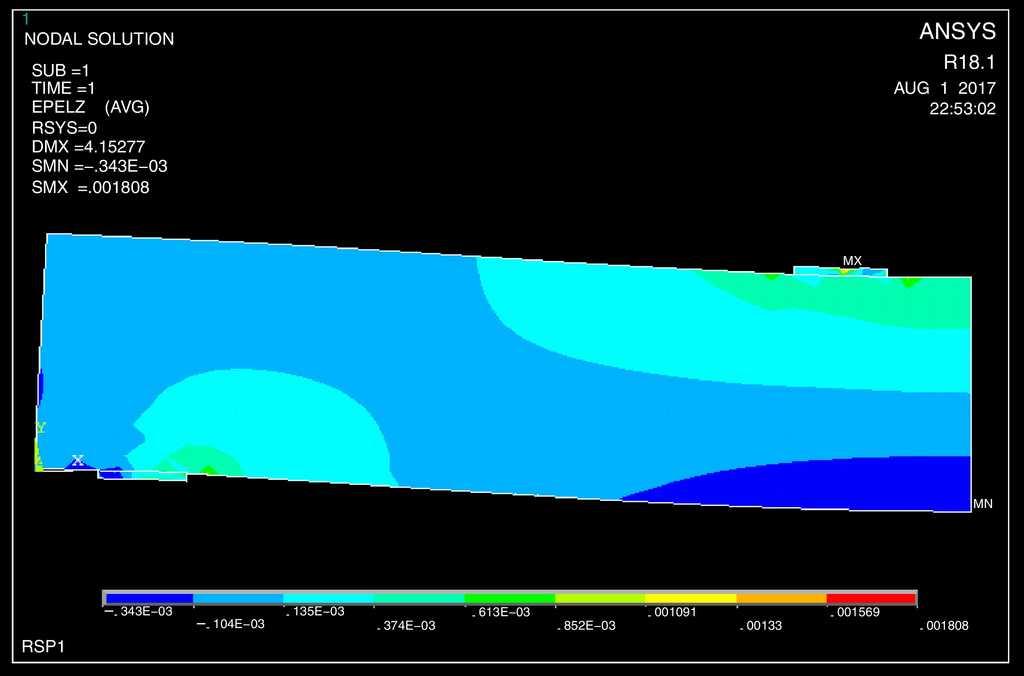The height and width of the screenshot is (676, 1024).
Task: Pick the yellow legend color band
Action: pos(690,598)
